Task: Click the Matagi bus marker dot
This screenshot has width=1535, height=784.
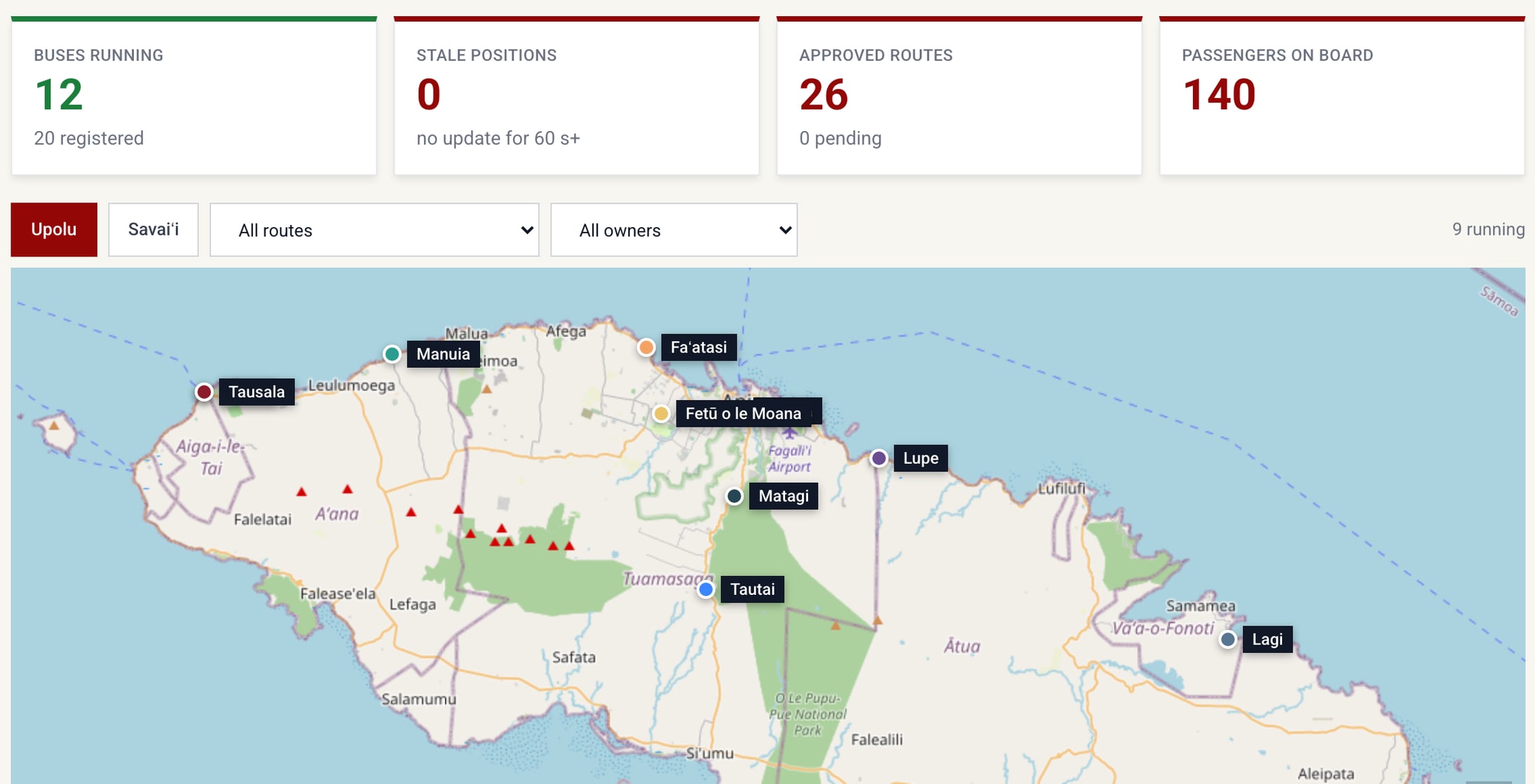Action: (734, 496)
